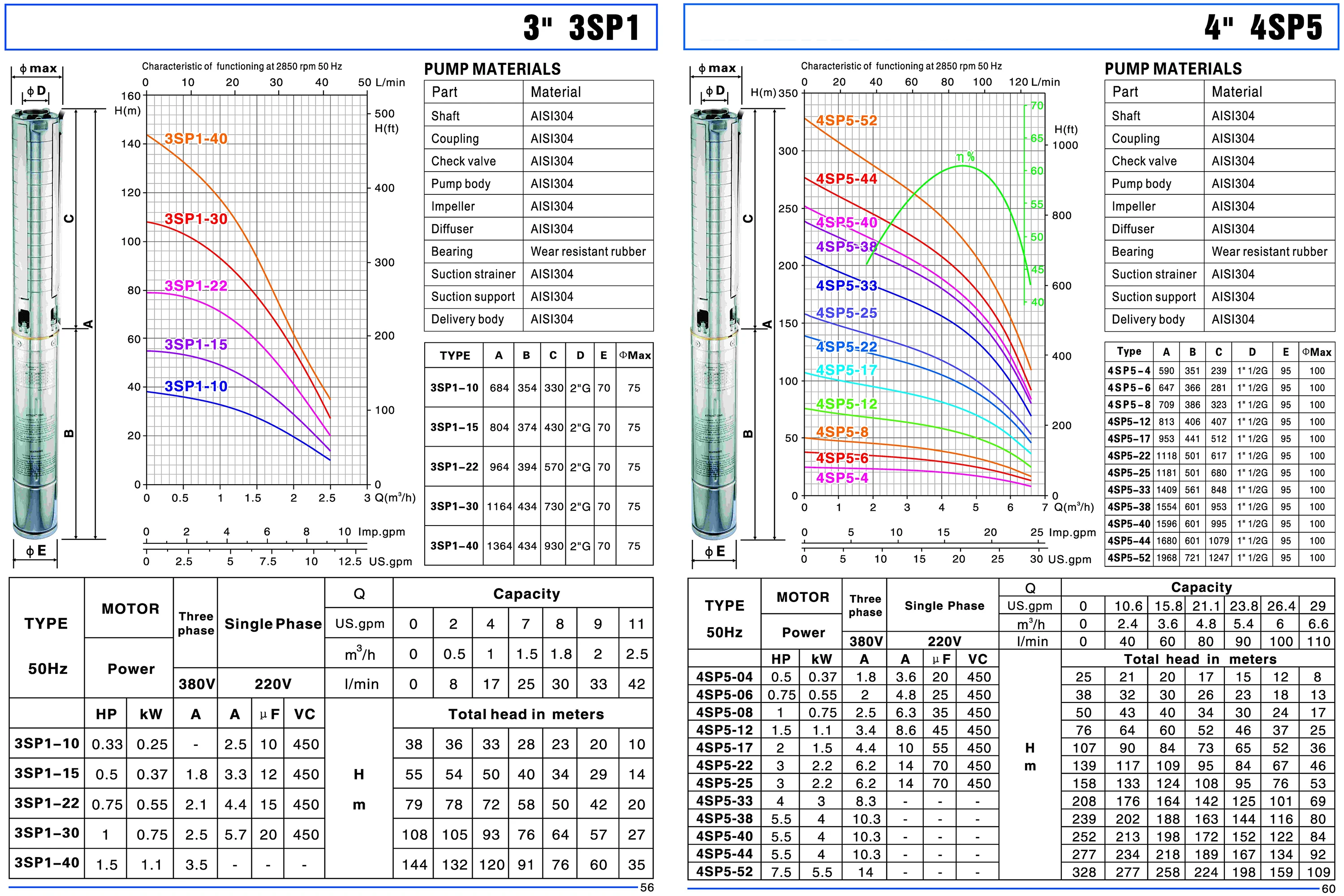The height and width of the screenshot is (896, 1344).
Task: Click the right Capacity table header
Action: (1201, 587)
